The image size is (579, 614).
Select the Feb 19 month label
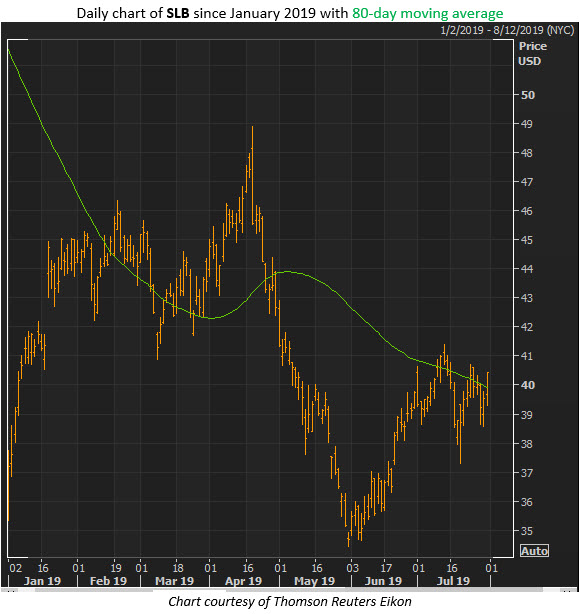click(x=108, y=581)
